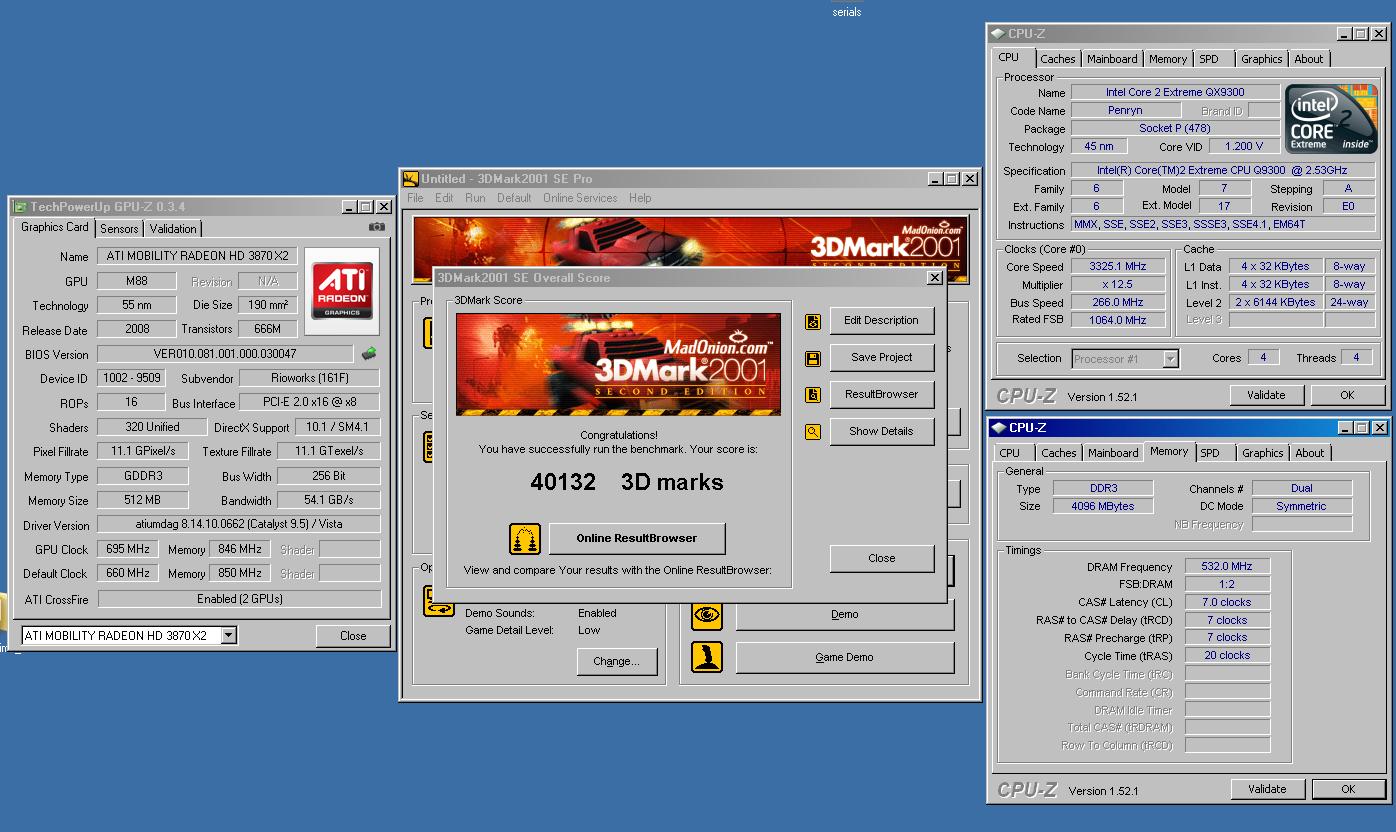The width and height of the screenshot is (1396, 832).
Task: Open the Graphics tab in the CPU-Z memory timings window
Action: [1262, 453]
